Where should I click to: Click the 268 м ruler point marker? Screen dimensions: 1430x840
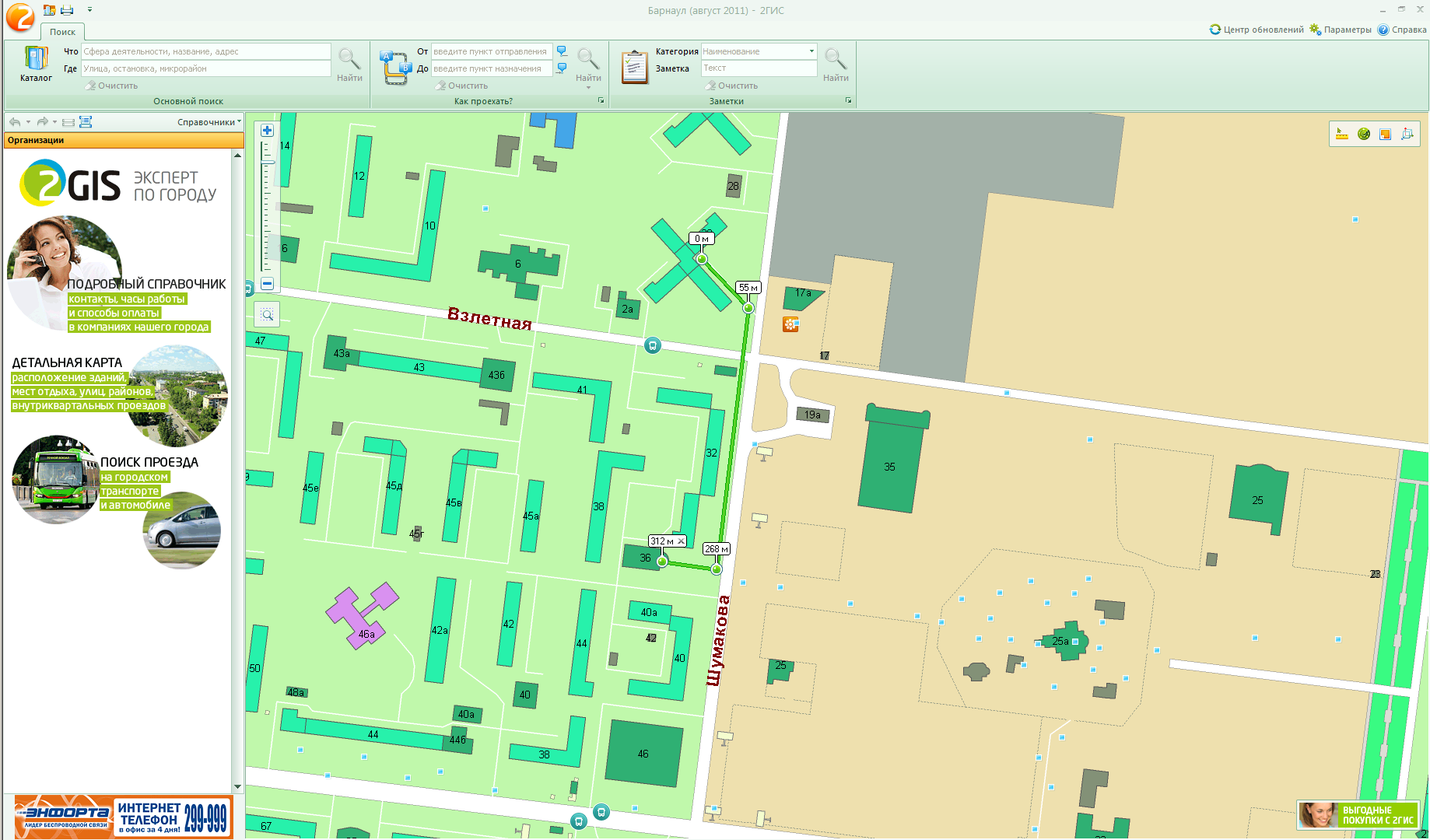pos(717,569)
